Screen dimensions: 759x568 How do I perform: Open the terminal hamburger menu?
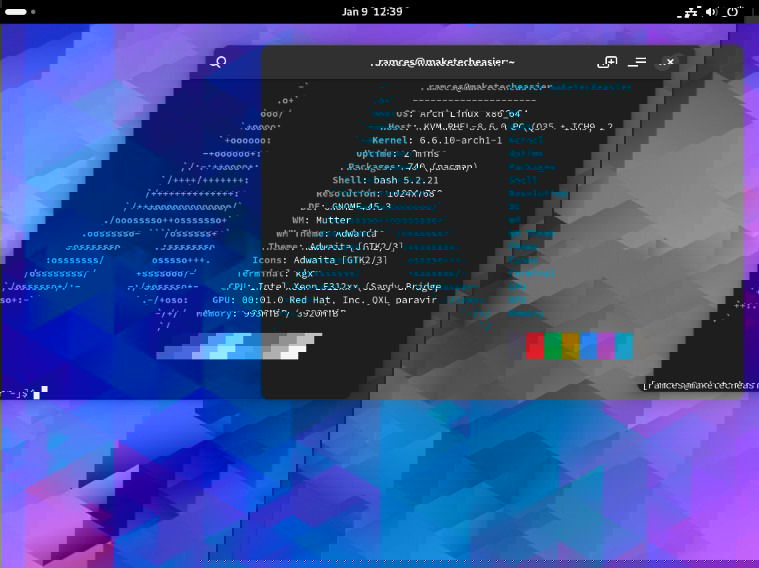pos(637,62)
